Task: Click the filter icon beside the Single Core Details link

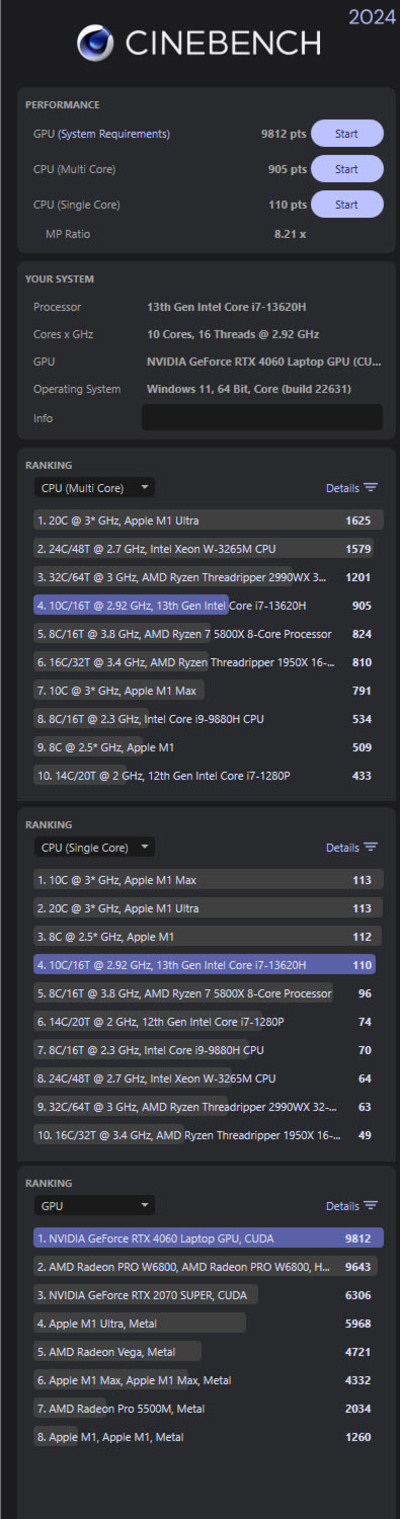Action: click(371, 847)
